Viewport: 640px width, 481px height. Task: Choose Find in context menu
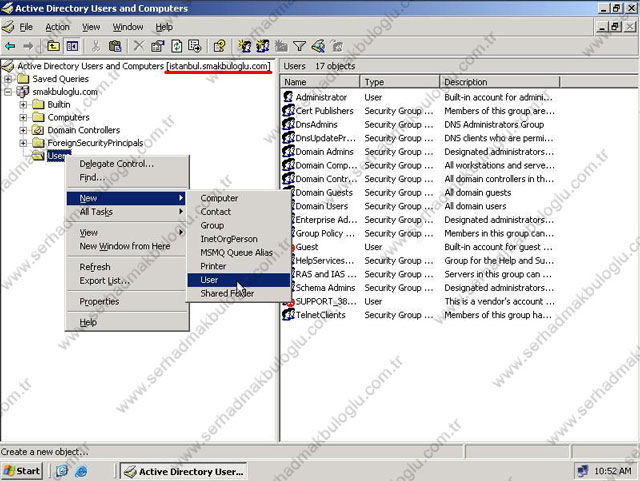point(127,178)
